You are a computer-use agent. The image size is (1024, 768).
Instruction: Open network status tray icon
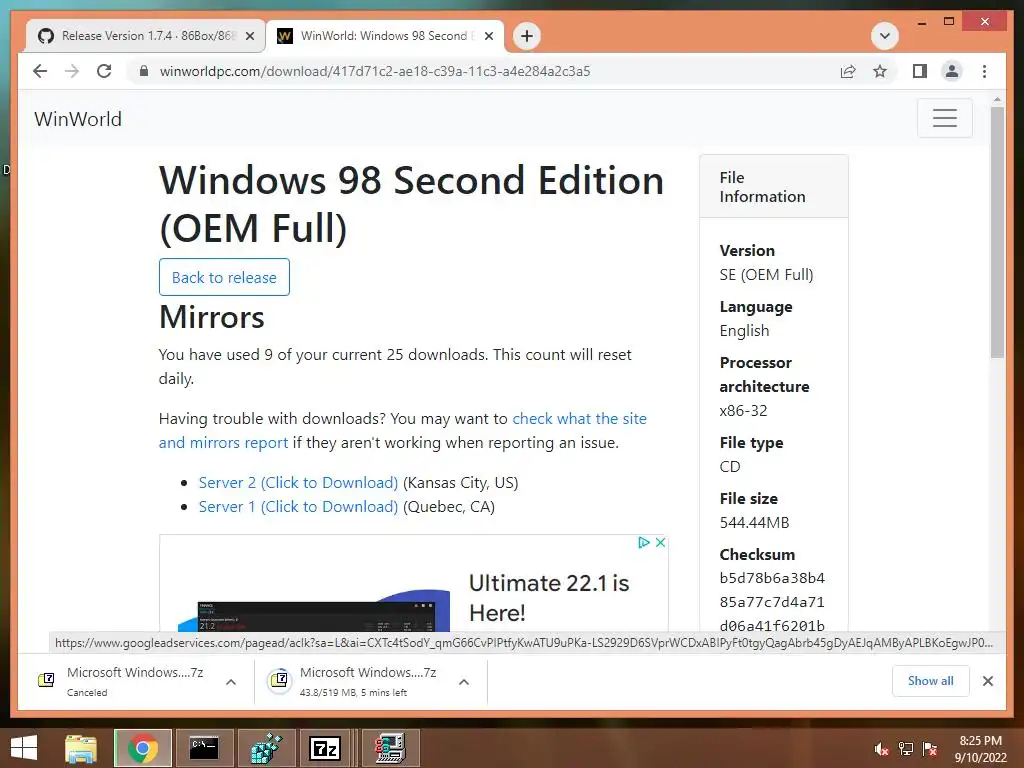[x=905, y=749]
